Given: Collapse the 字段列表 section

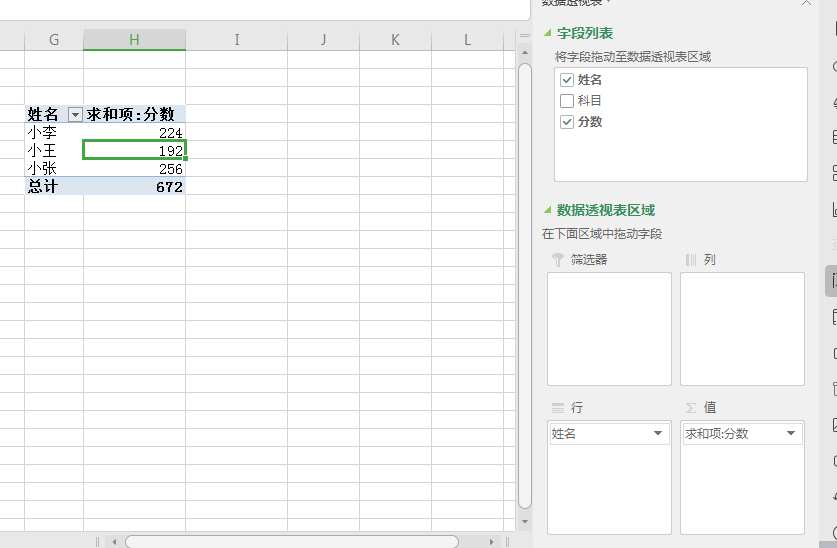Looking at the screenshot, I should [x=548, y=33].
